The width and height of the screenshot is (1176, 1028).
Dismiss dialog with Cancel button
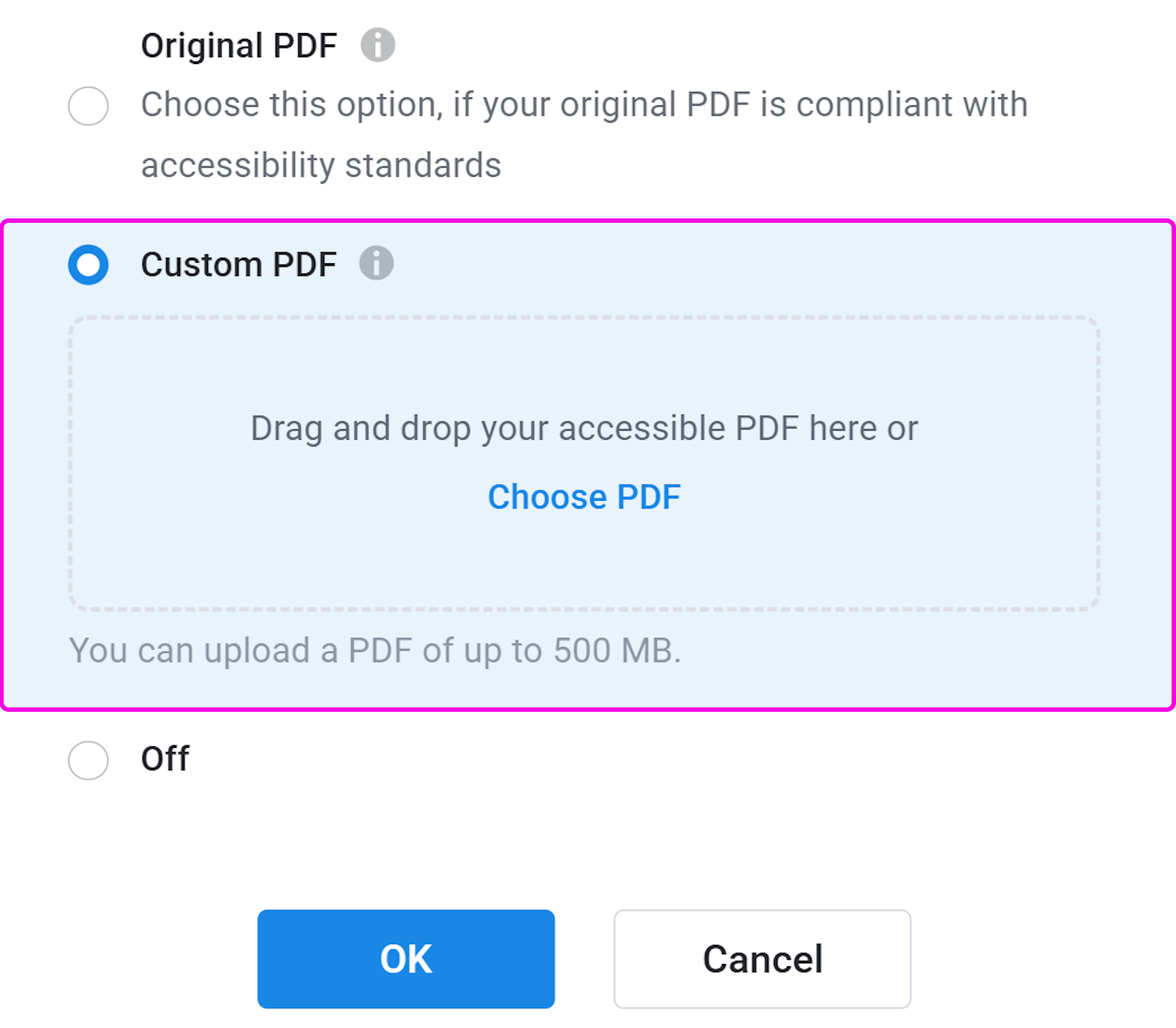[762, 959]
